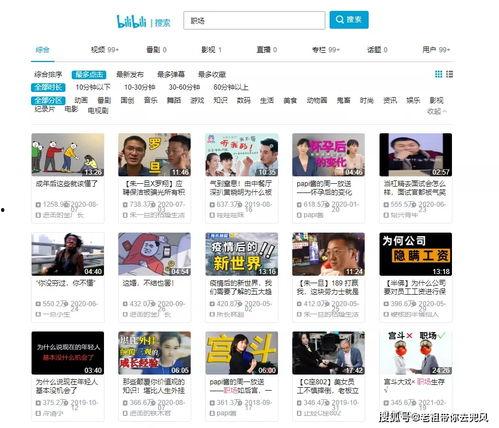Filter by 60分钟以上 duration

pos(231,87)
